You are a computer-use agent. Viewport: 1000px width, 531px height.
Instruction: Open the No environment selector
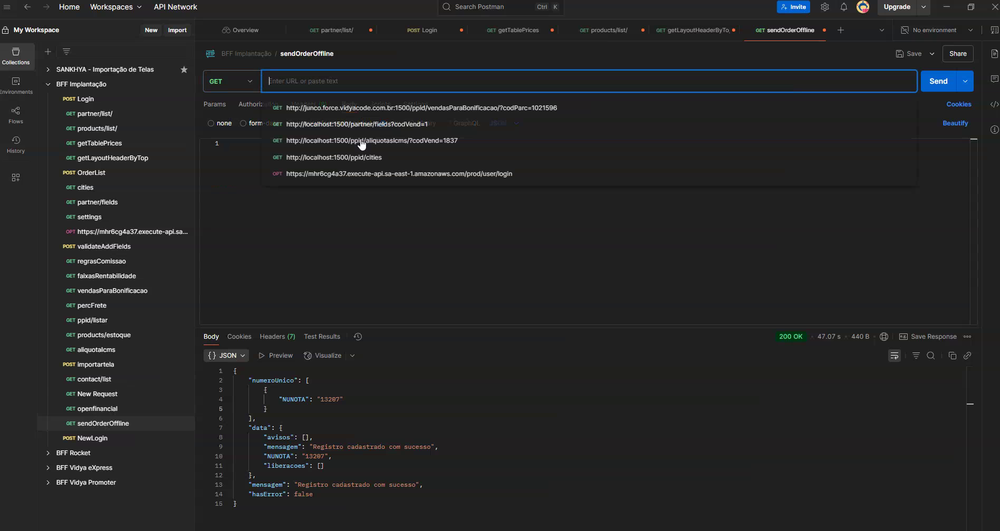[x=937, y=30]
